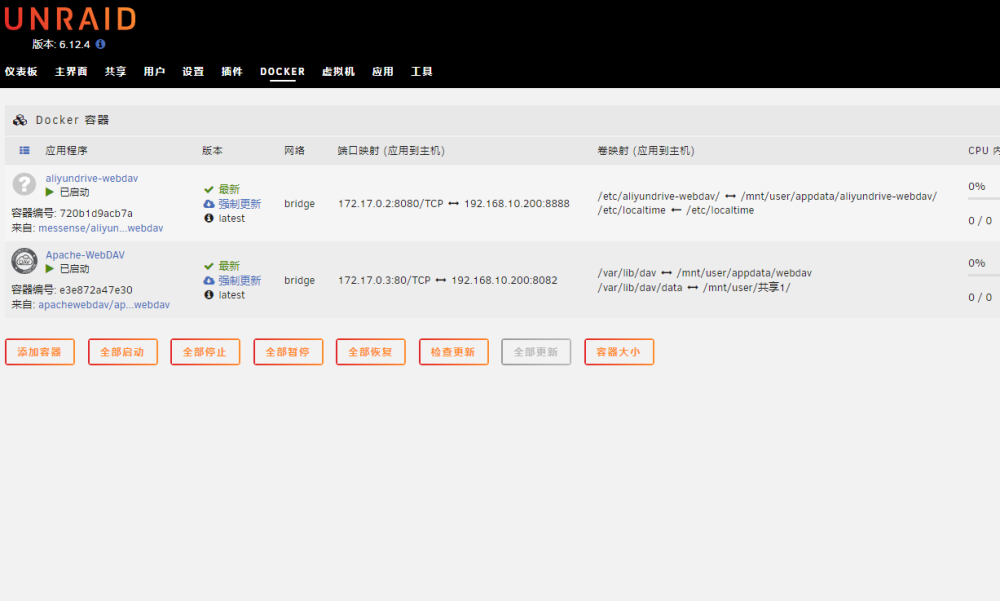Click 192.168.10.200:8082 host port text

pyautogui.click(x=504, y=280)
